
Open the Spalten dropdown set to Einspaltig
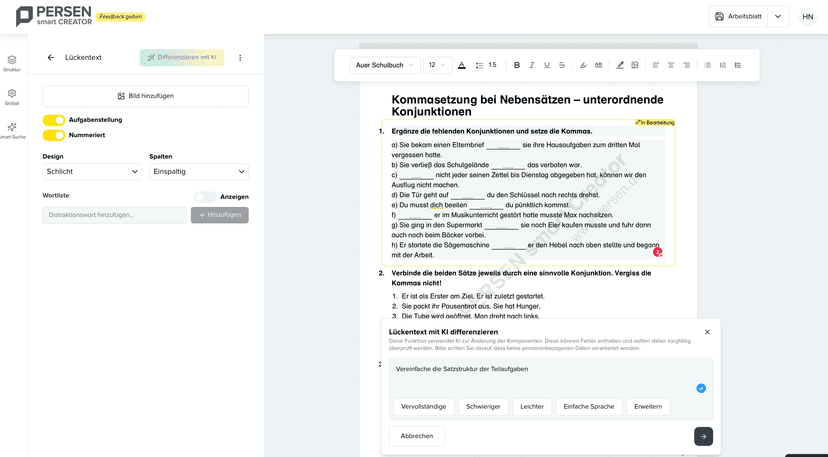point(199,172)
